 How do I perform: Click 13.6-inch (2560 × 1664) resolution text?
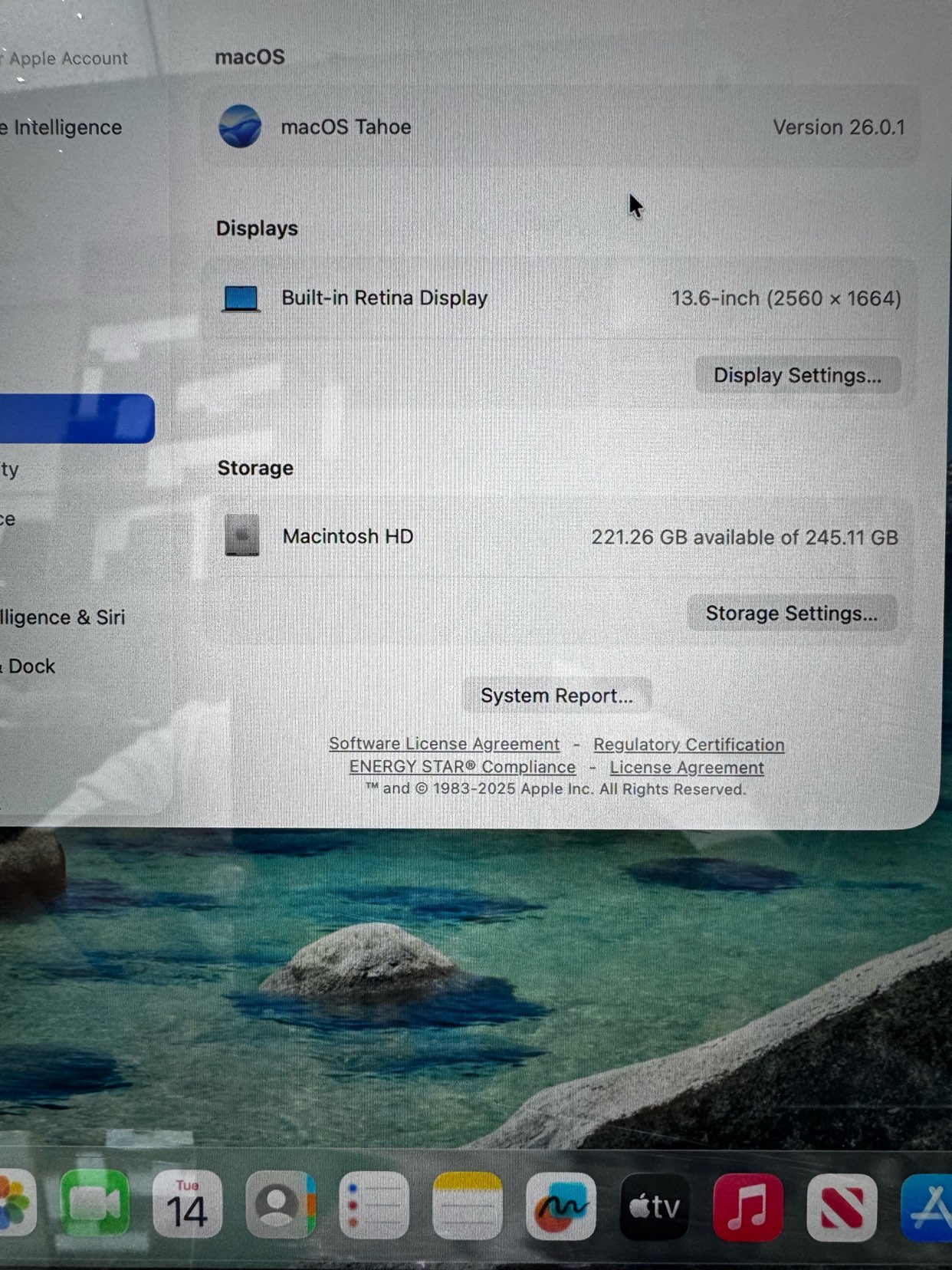click(786, 298)
